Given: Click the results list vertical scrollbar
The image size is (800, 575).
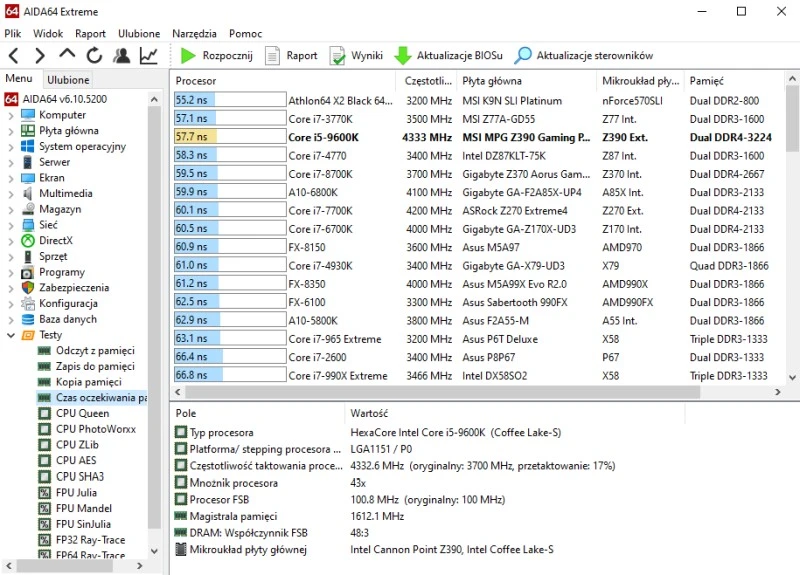Looking at the screenshot, I should 792,119.
